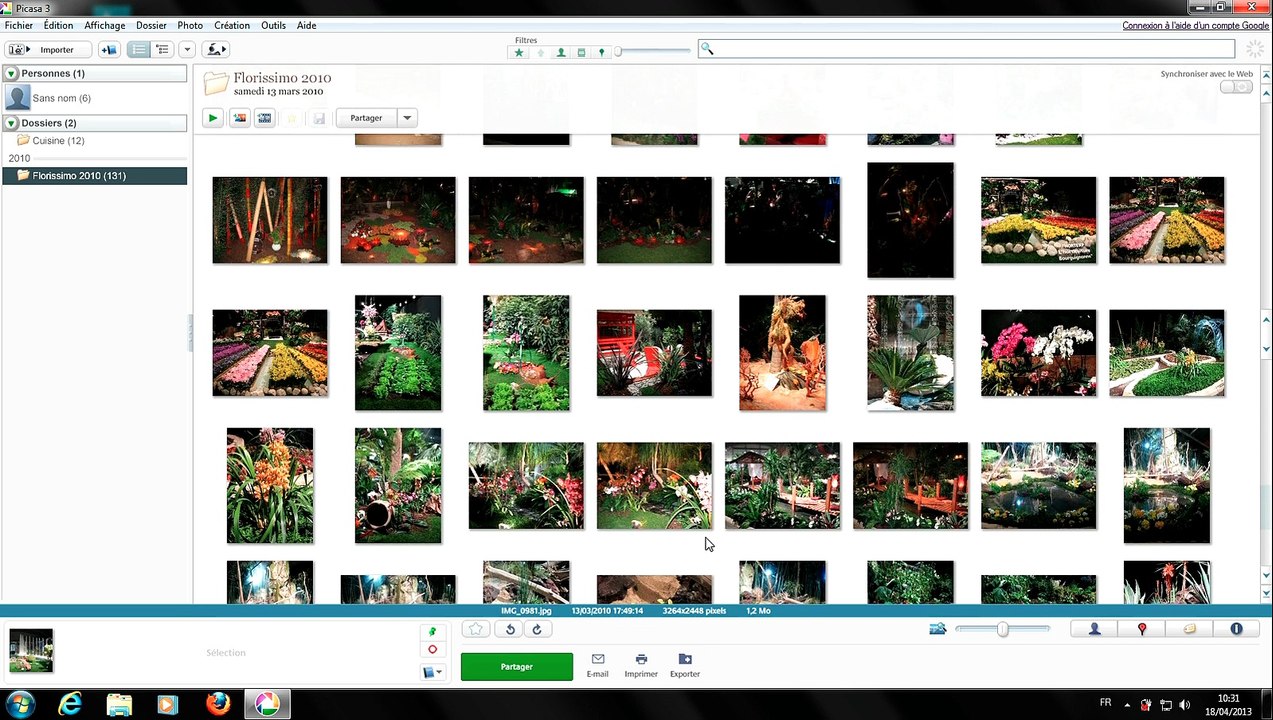Image resolution: width=1273 pixels, height=720 pixels.
Task: Open the Création menu
Action: [232, 25]
